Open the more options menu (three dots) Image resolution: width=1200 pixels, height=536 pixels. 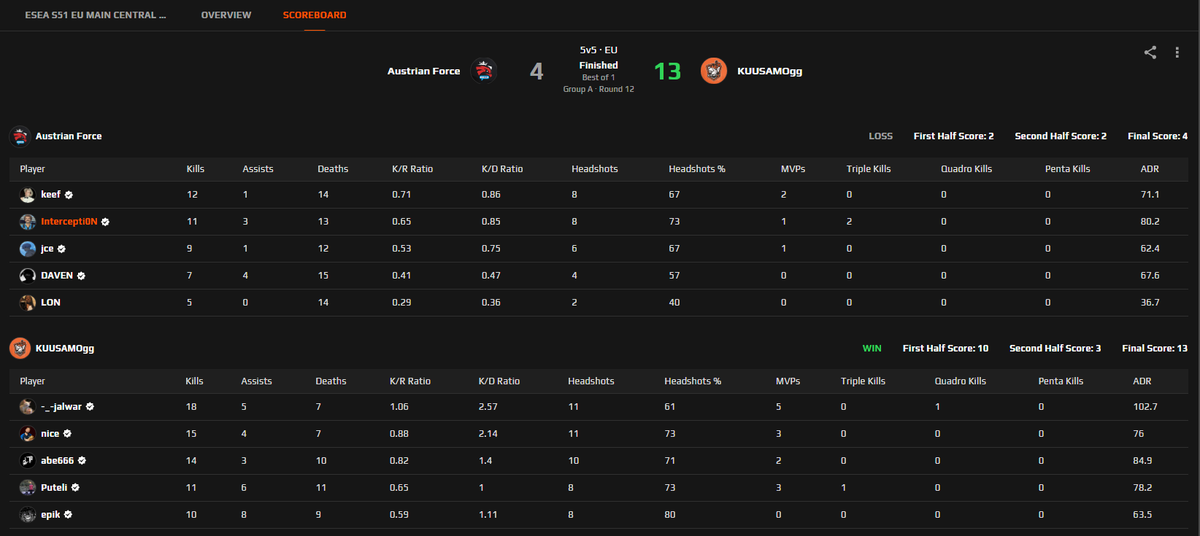[1177, 53]
